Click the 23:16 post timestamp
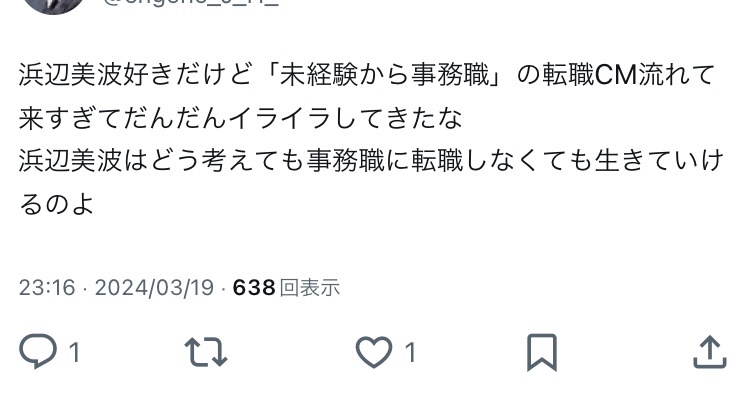750x420 pixels. coord(47,288)
